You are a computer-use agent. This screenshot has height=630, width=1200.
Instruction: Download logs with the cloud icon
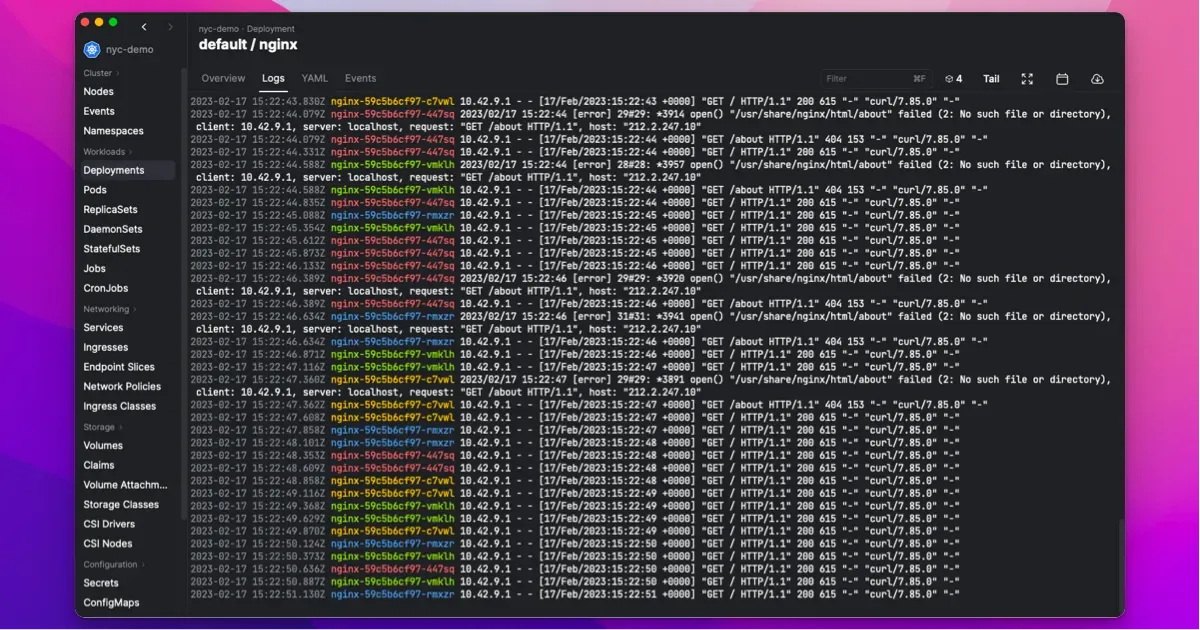click(x=1097, y=79)
